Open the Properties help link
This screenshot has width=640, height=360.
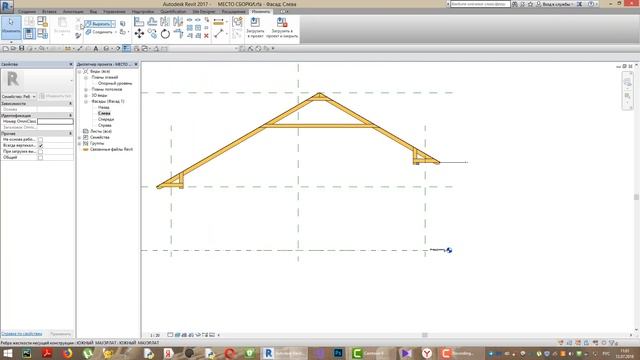point(22,334)
